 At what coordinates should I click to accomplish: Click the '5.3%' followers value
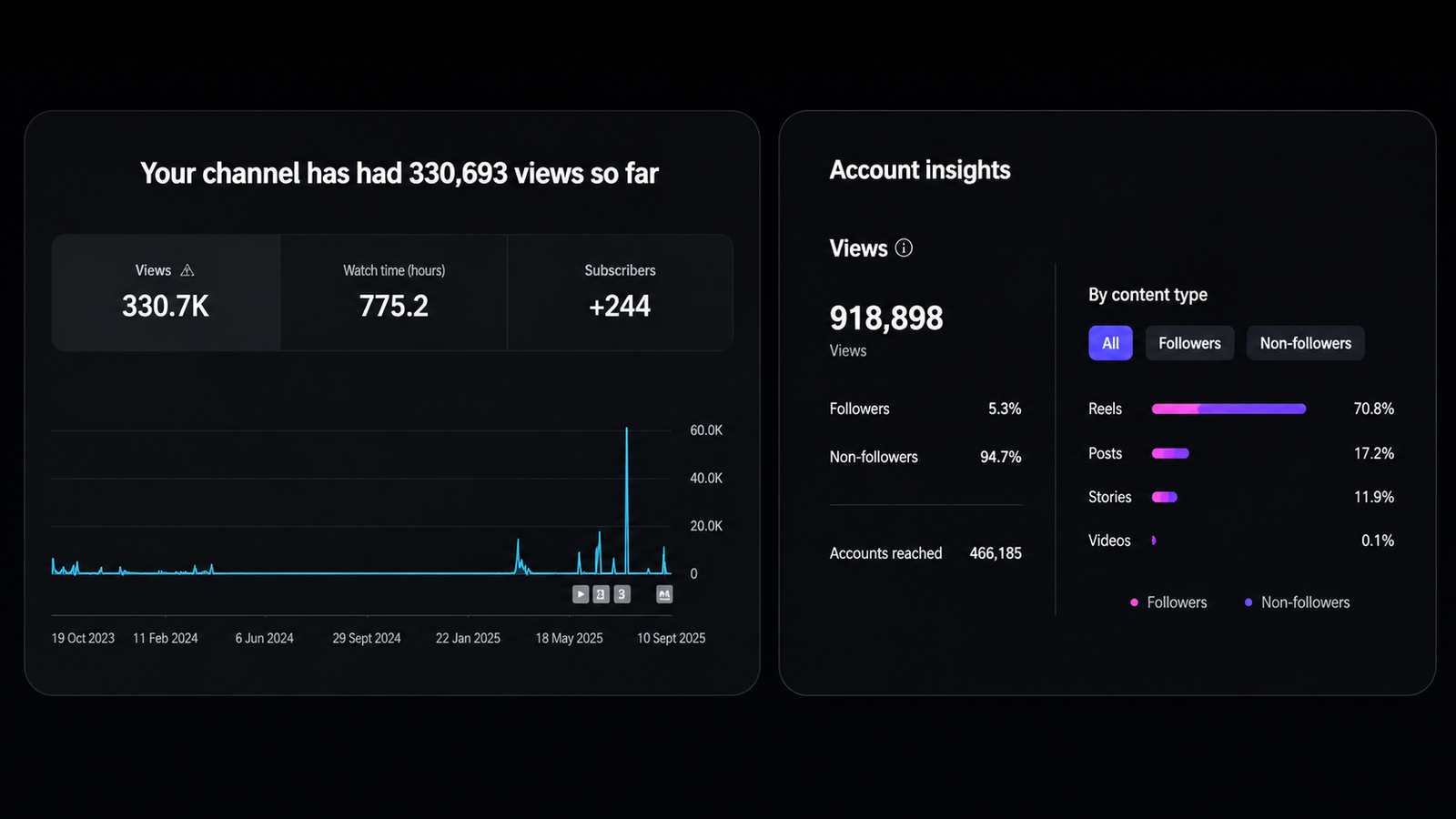tap(1005, 409)
